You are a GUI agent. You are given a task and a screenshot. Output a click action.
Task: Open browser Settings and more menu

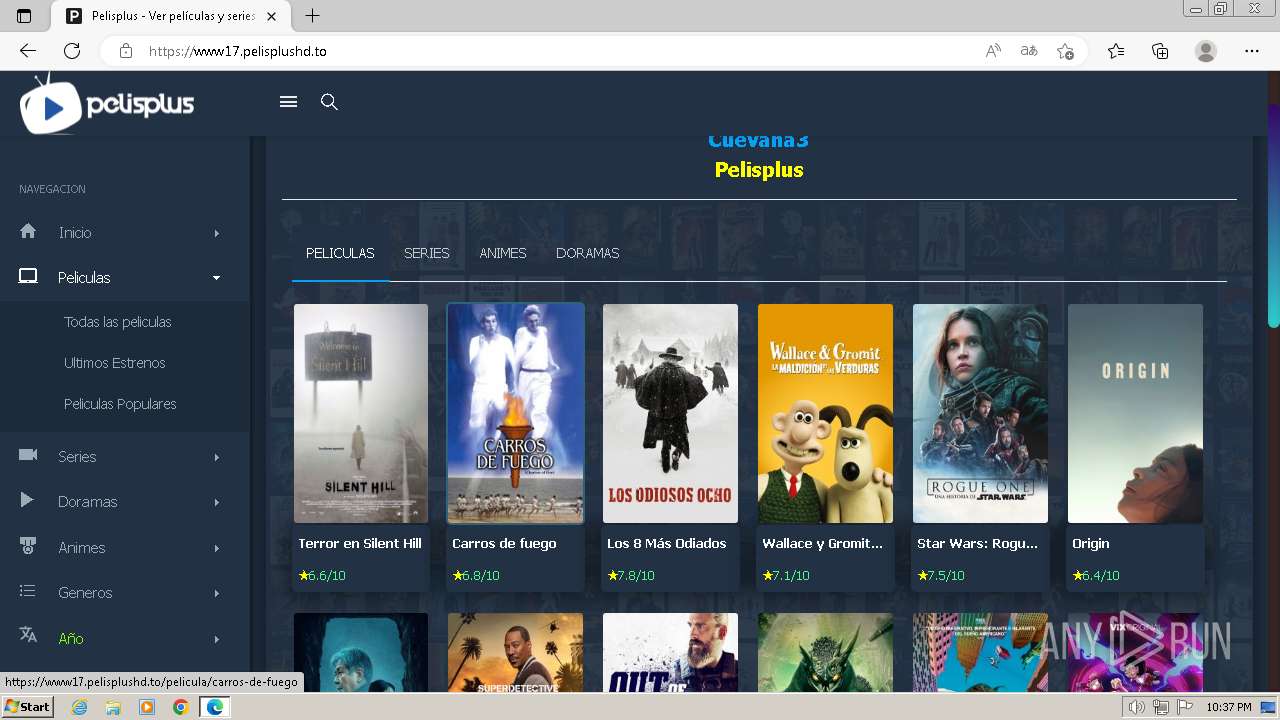click(1252, 51)
